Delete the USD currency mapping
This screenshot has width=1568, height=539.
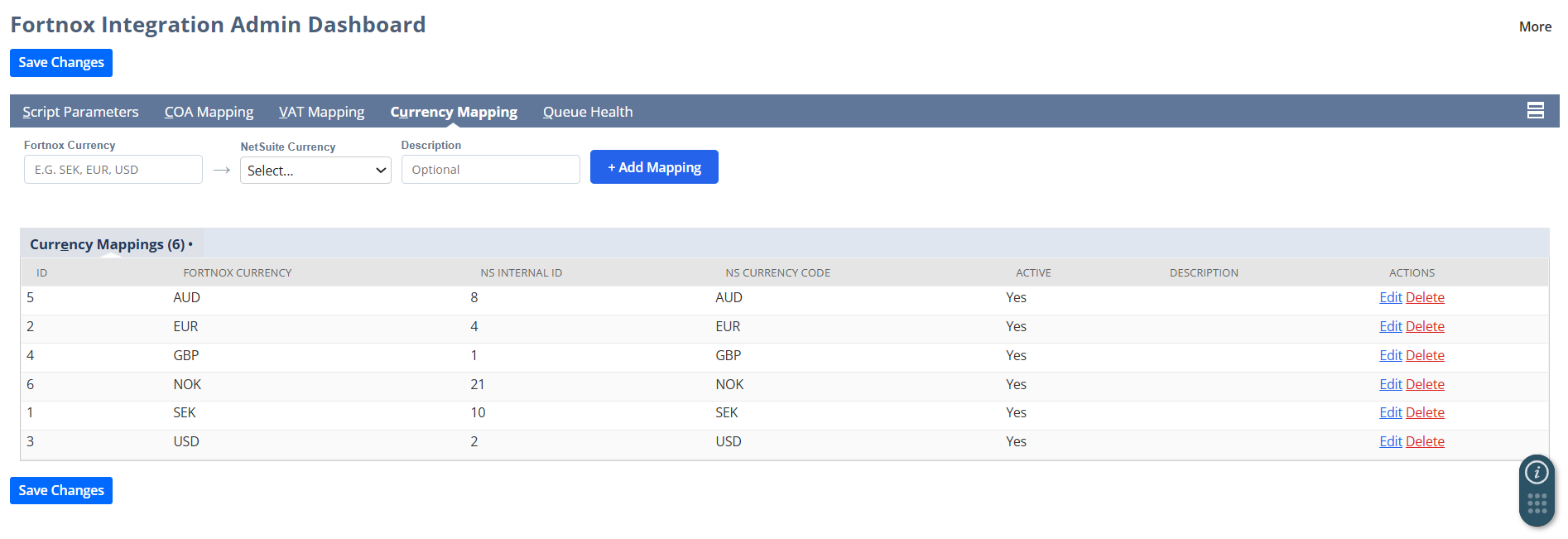point(1425,441)
